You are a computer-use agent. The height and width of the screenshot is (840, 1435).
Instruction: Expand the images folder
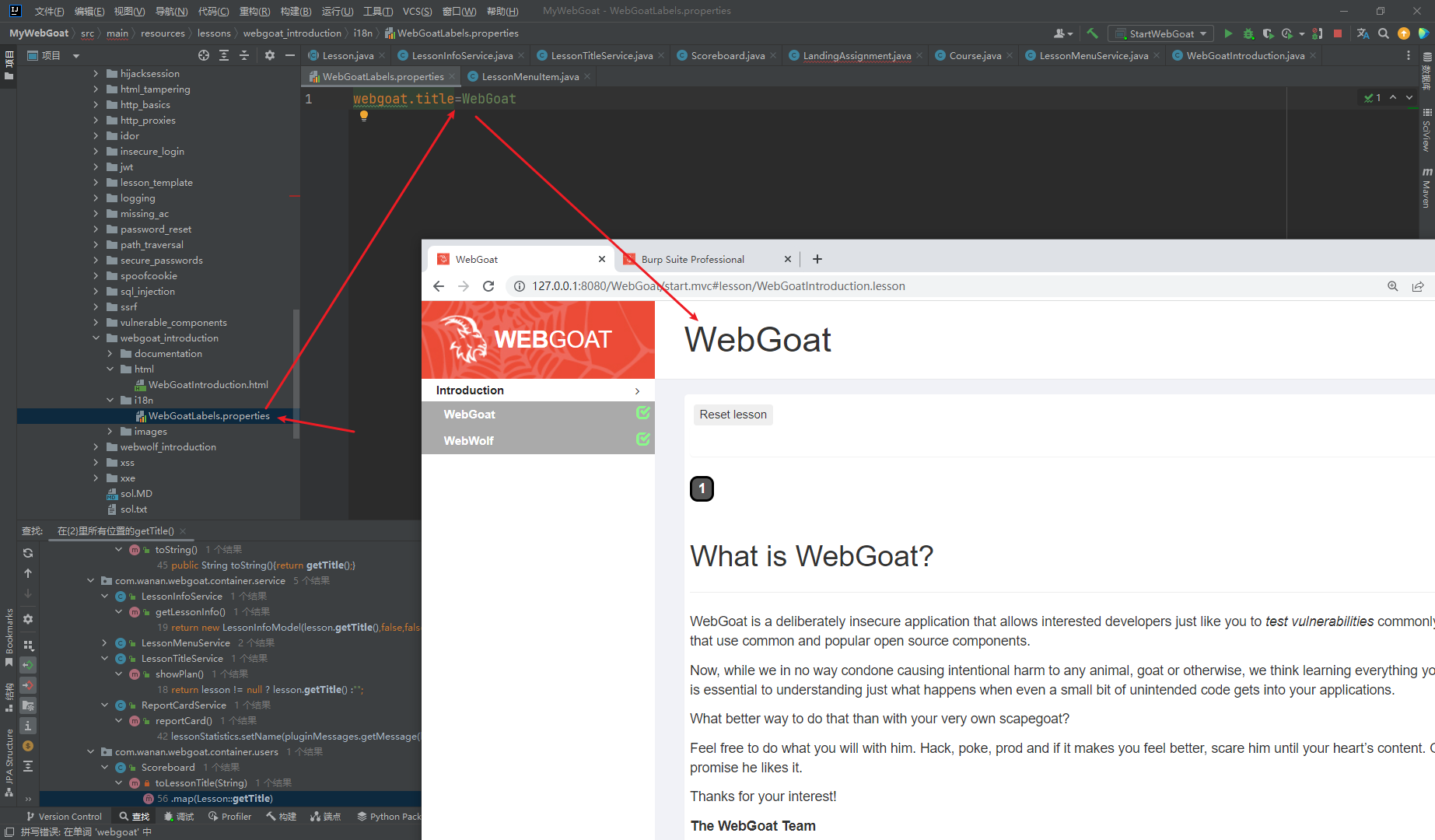click(110, 431)
